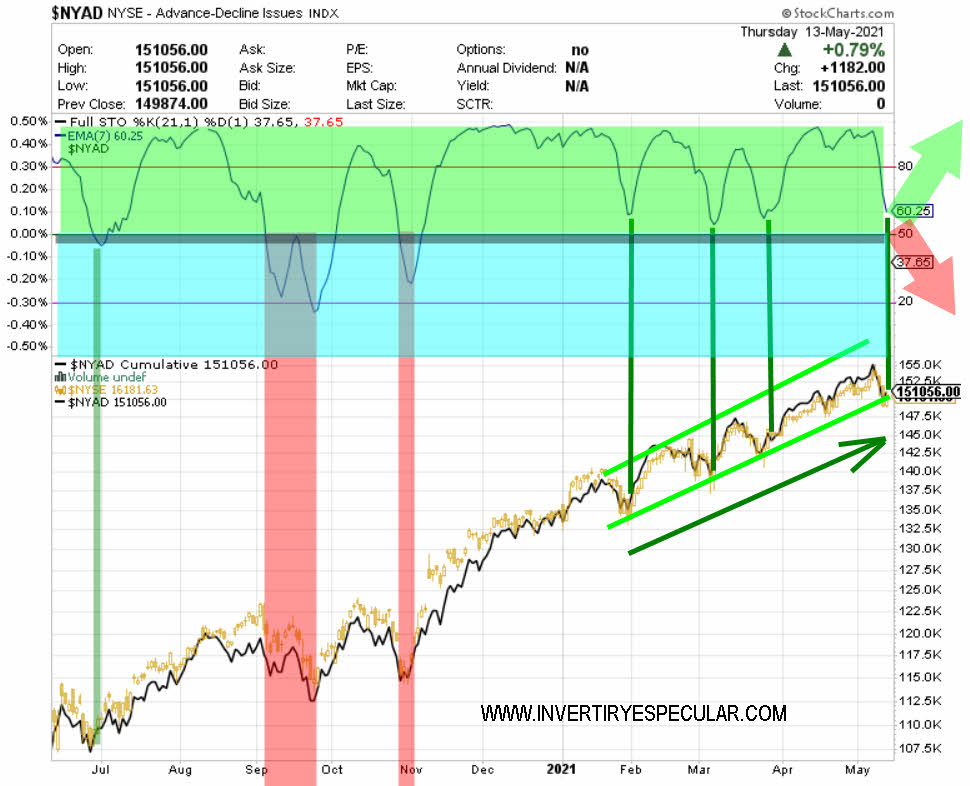Click the $NYSE 16181.63 legend entry

[x=113, y=389]
